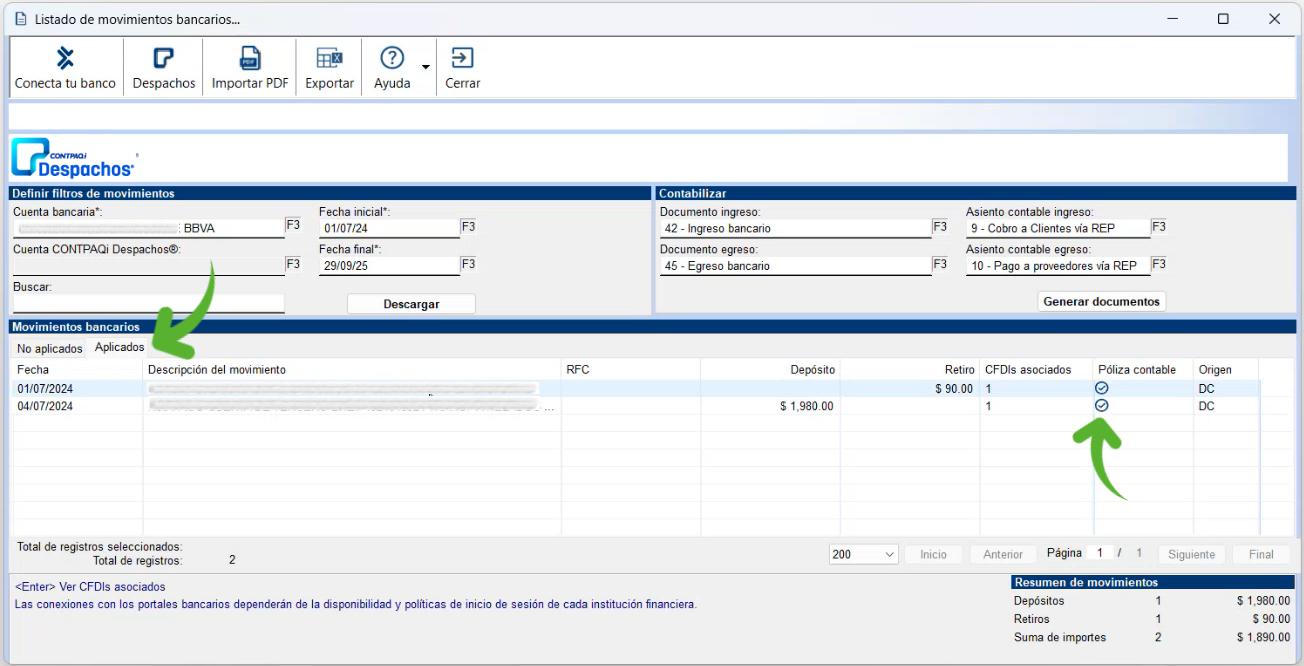The height and width of the screenshot is (666, 1304).
Task: Click the Exportar to Excel icon
Action: click(329, 59)
